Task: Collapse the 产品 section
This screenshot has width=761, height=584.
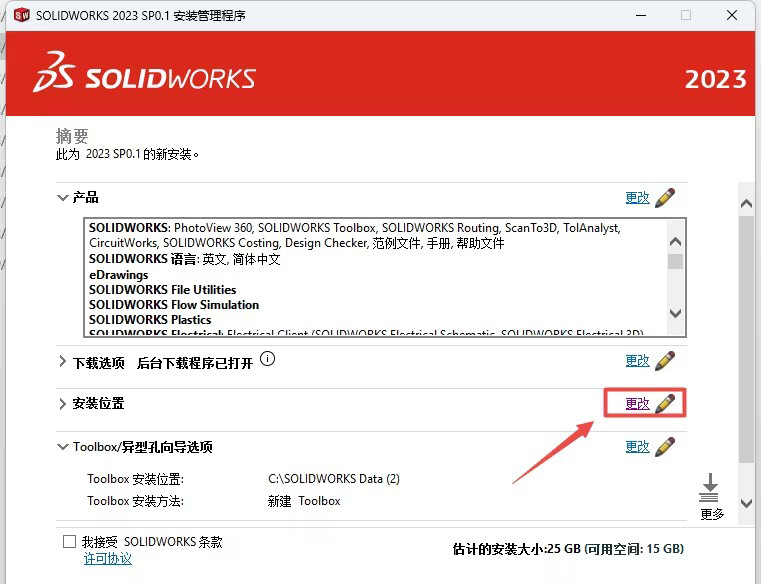Action: (x=63, y=198)
